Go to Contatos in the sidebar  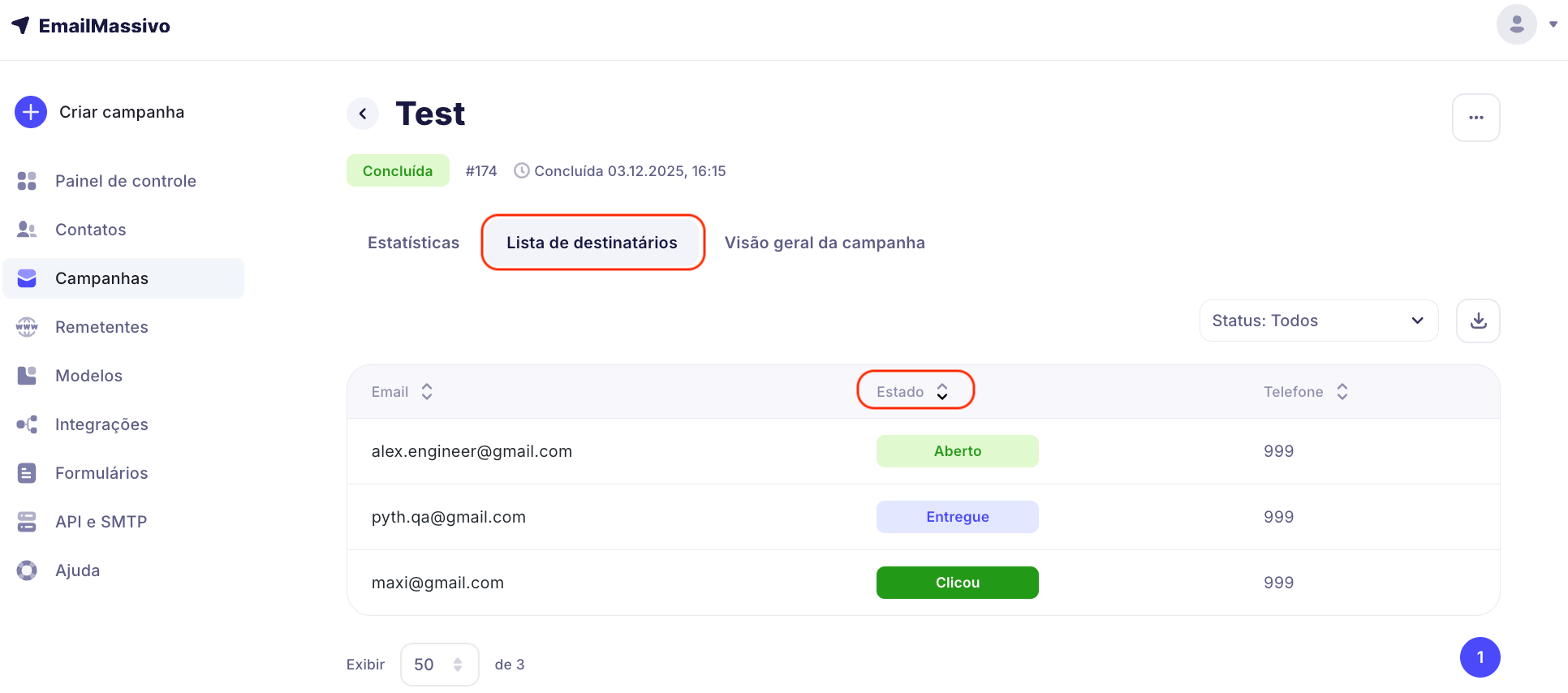90,230
